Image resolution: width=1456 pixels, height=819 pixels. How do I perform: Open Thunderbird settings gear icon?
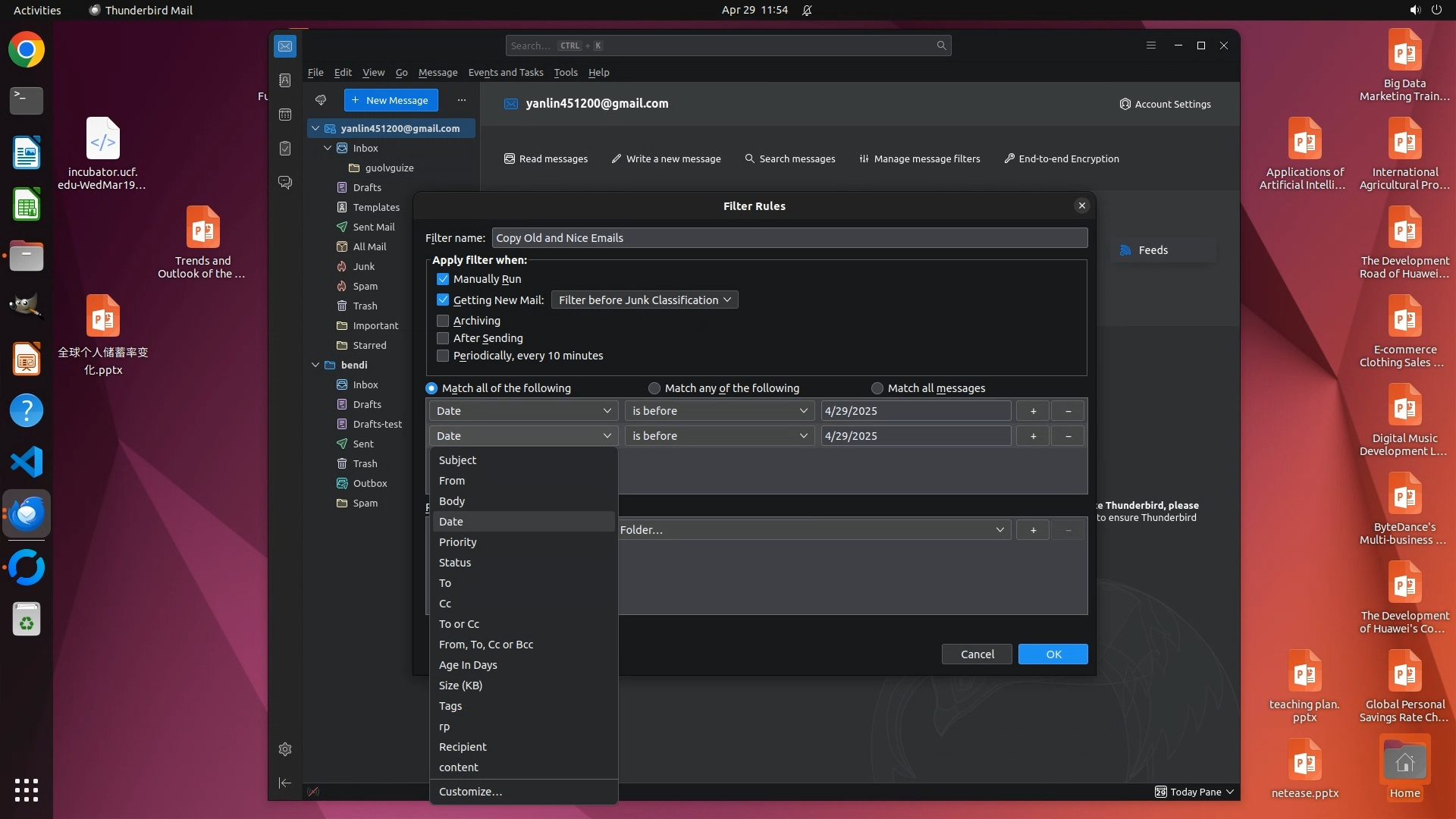pyautogui.click(x=285, y=749)
